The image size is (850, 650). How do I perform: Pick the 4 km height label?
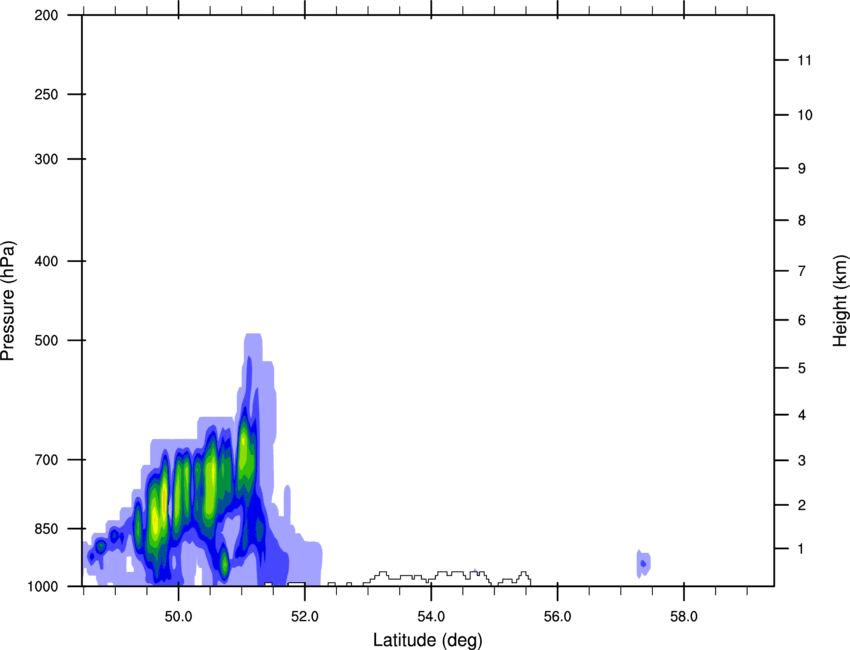coord(802,415)
